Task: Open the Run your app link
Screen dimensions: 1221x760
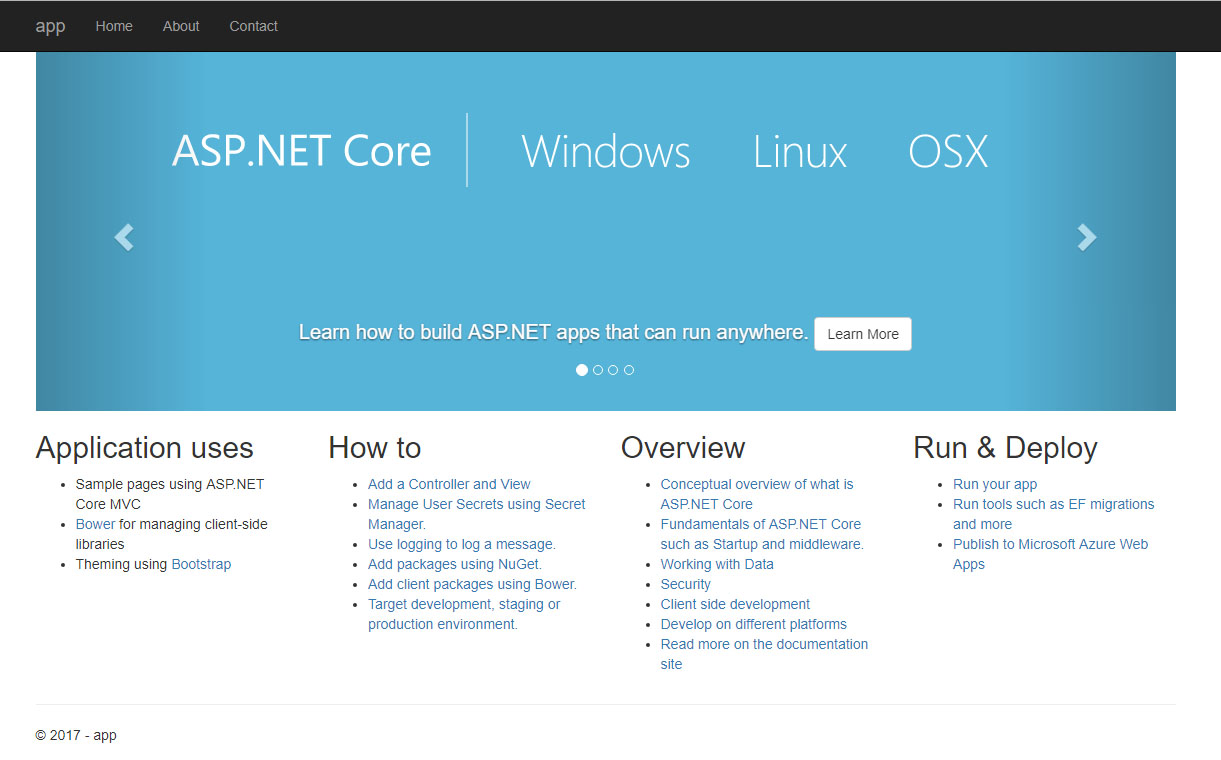Action: click(995, 484)
